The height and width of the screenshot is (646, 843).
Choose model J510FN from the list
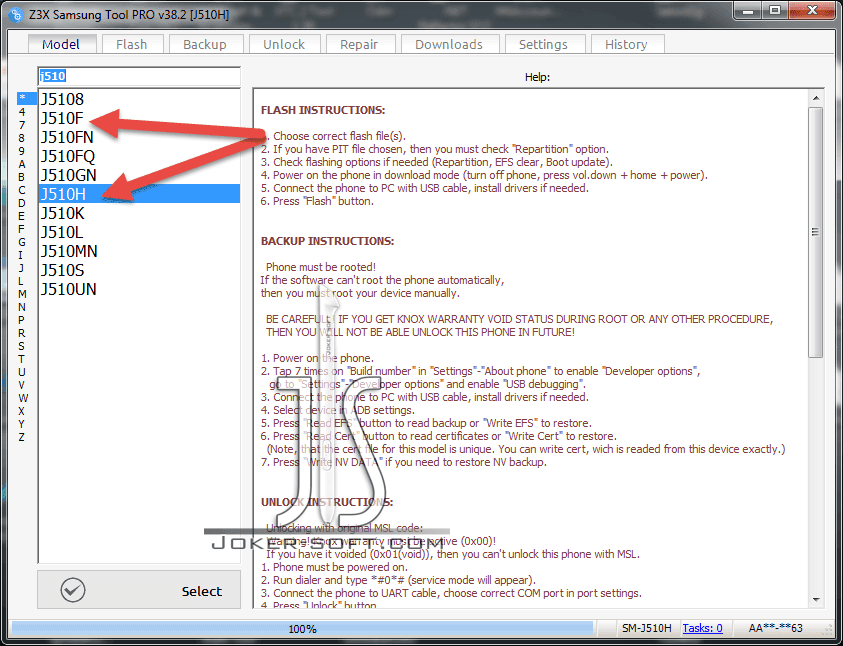pyautogui.click(x=139, y=137)
